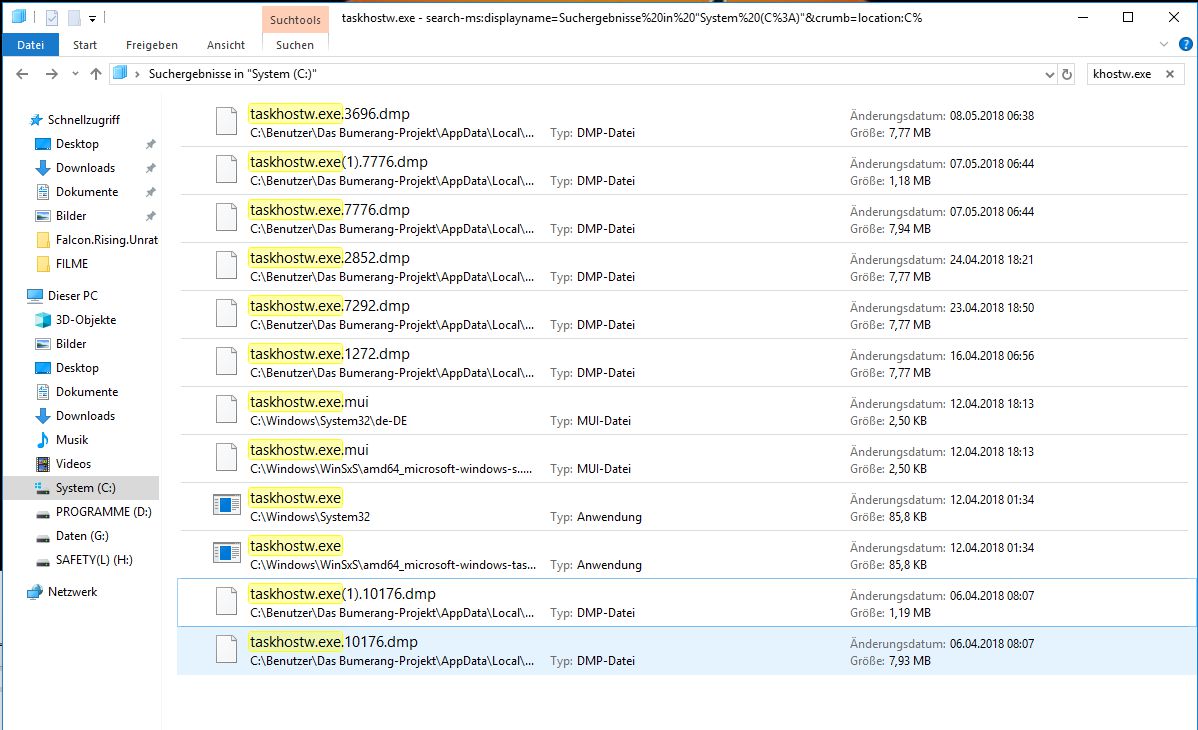Viewport: 1198px width, 730px height.
Task: Select taskhostw.exe.mui in System32\de-DE
Action: pyautogui.click(x=682, y=411)
